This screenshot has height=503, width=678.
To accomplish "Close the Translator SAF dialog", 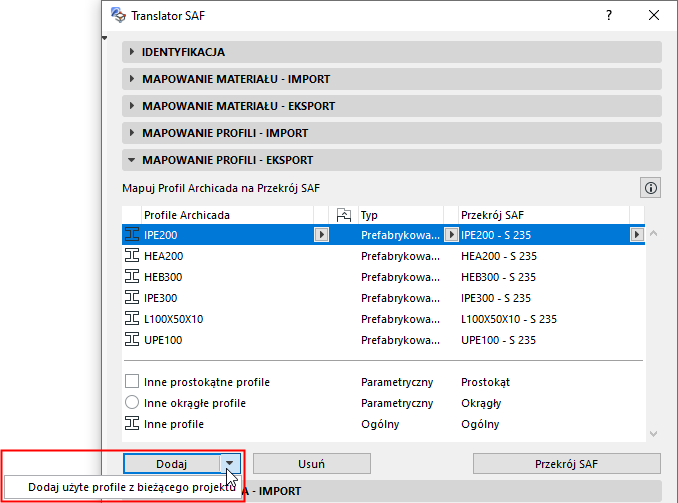I will pos(654,15).
